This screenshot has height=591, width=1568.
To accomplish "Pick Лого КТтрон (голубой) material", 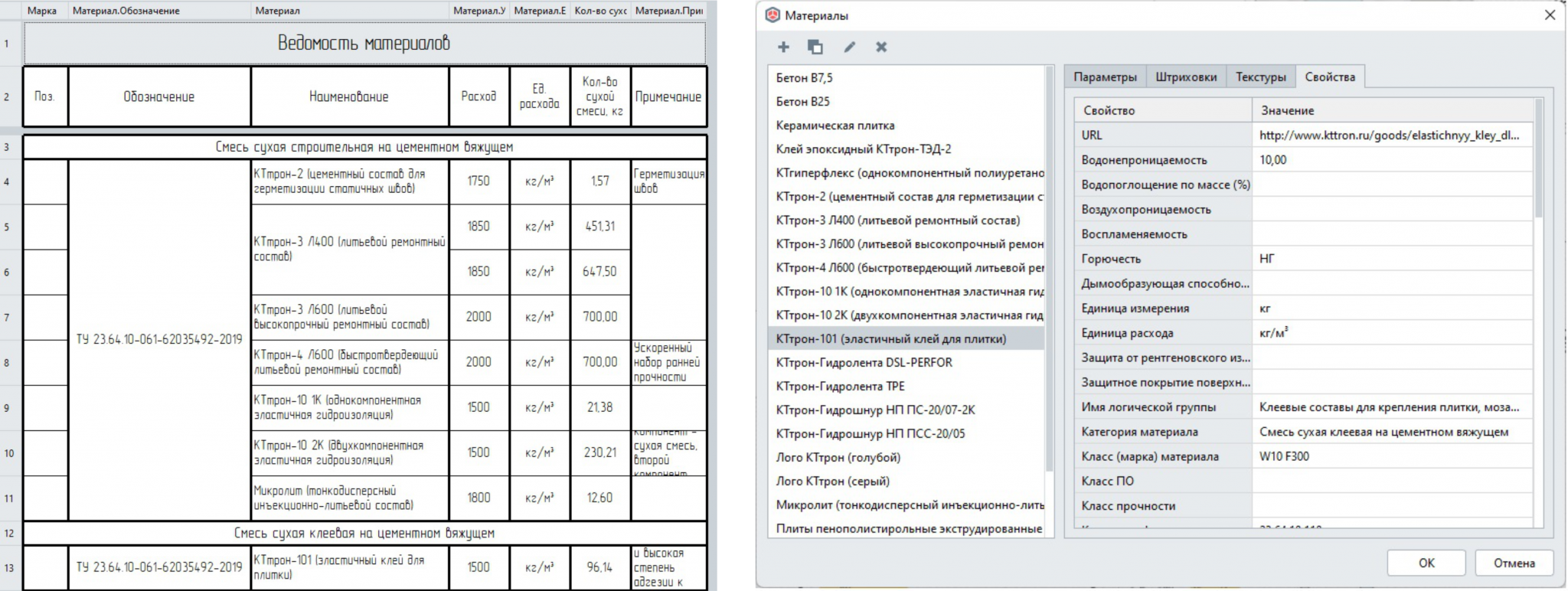I will pos(838,457).
